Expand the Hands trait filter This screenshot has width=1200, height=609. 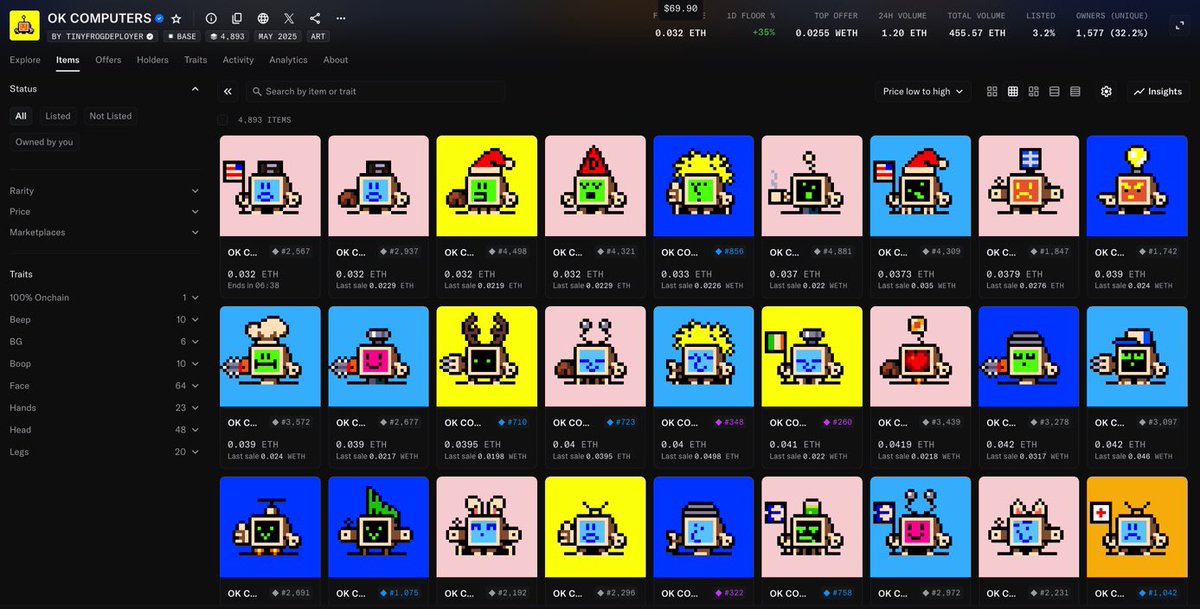[x=104, y=408]
